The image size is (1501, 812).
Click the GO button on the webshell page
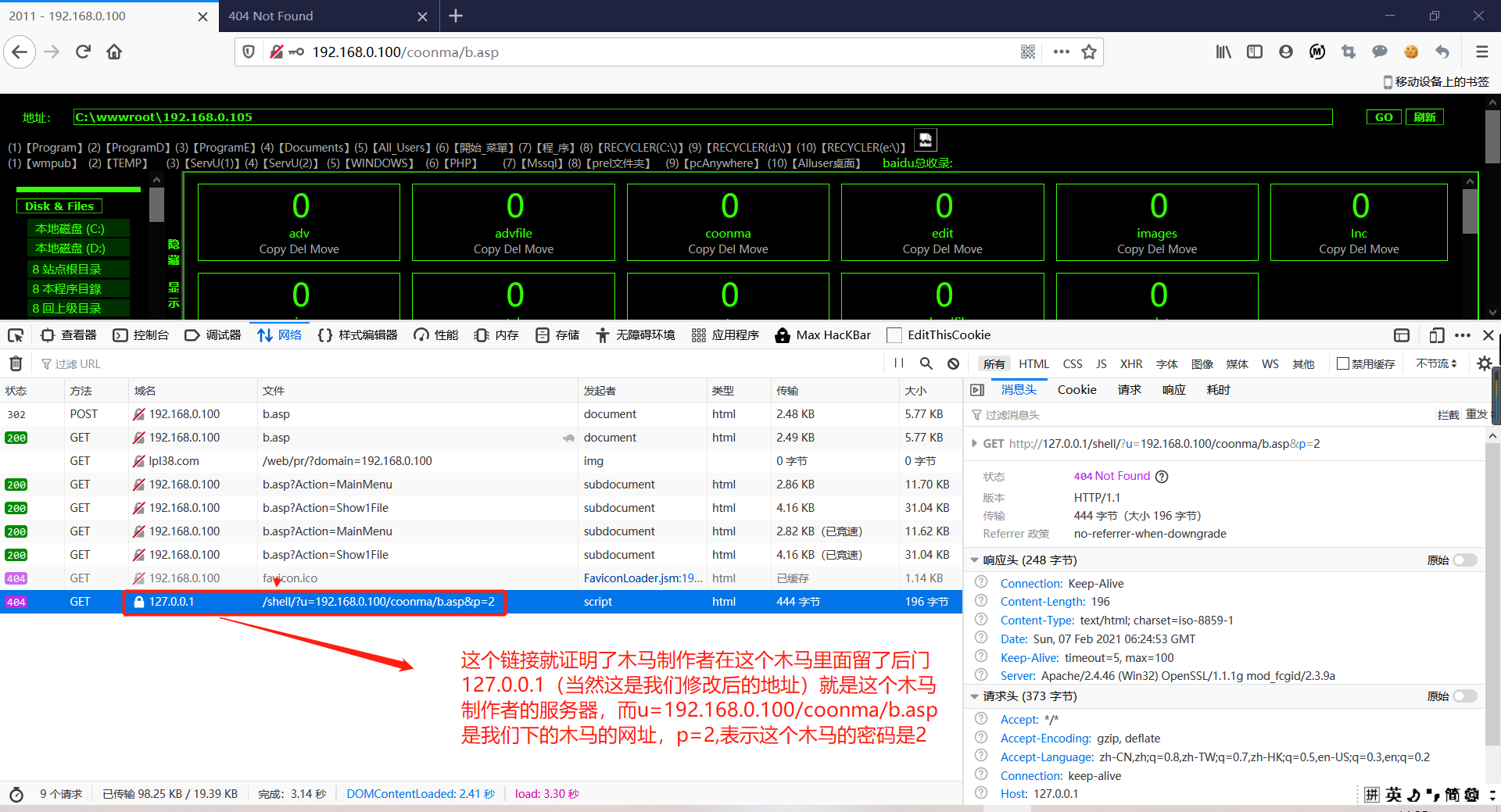1383,116
